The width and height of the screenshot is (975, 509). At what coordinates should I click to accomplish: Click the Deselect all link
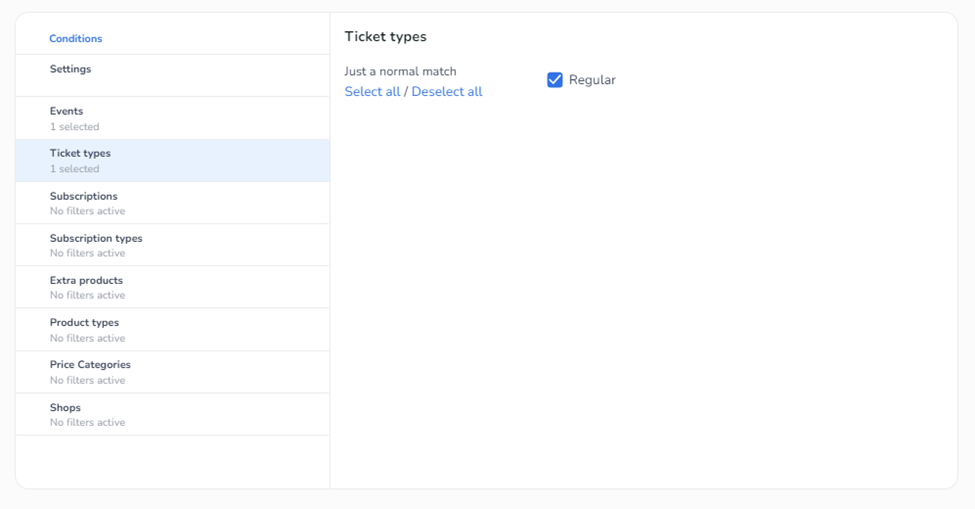coord(447,92)
